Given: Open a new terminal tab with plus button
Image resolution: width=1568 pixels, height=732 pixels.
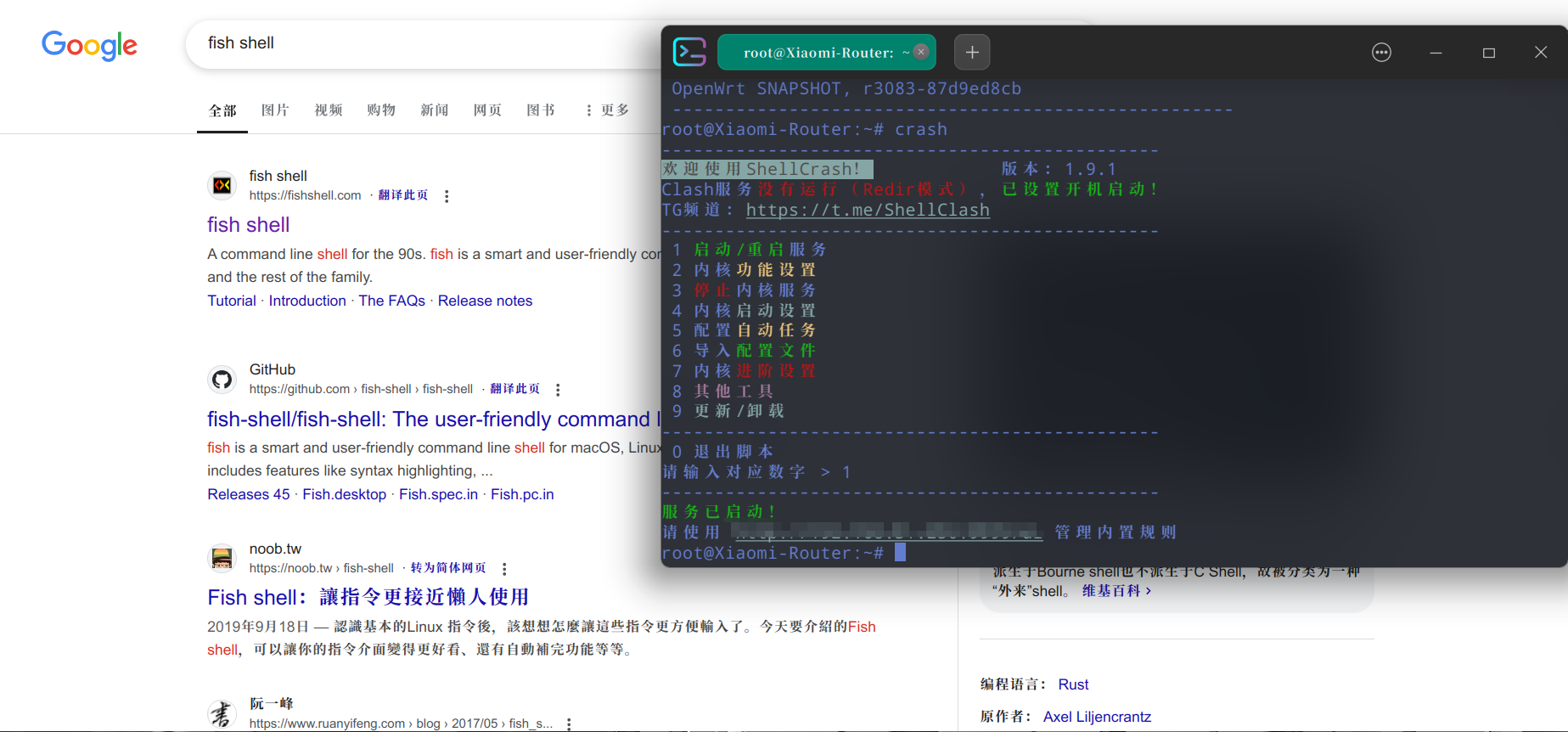Looking at the screenshot, I should pos(972,52).
